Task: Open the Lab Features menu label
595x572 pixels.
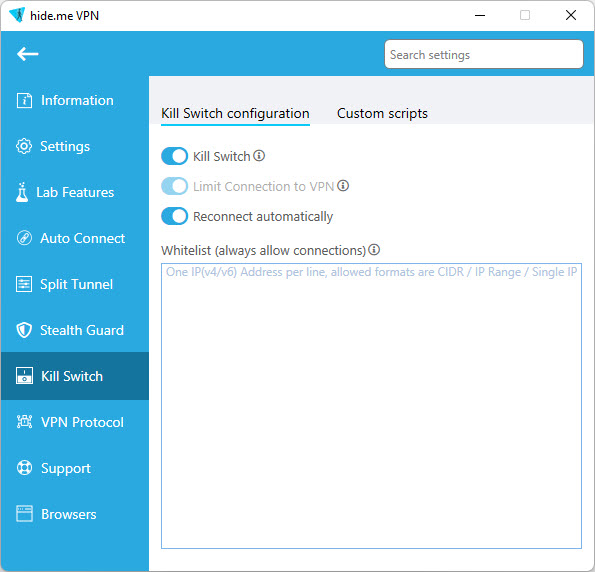Action: point(75,192)
